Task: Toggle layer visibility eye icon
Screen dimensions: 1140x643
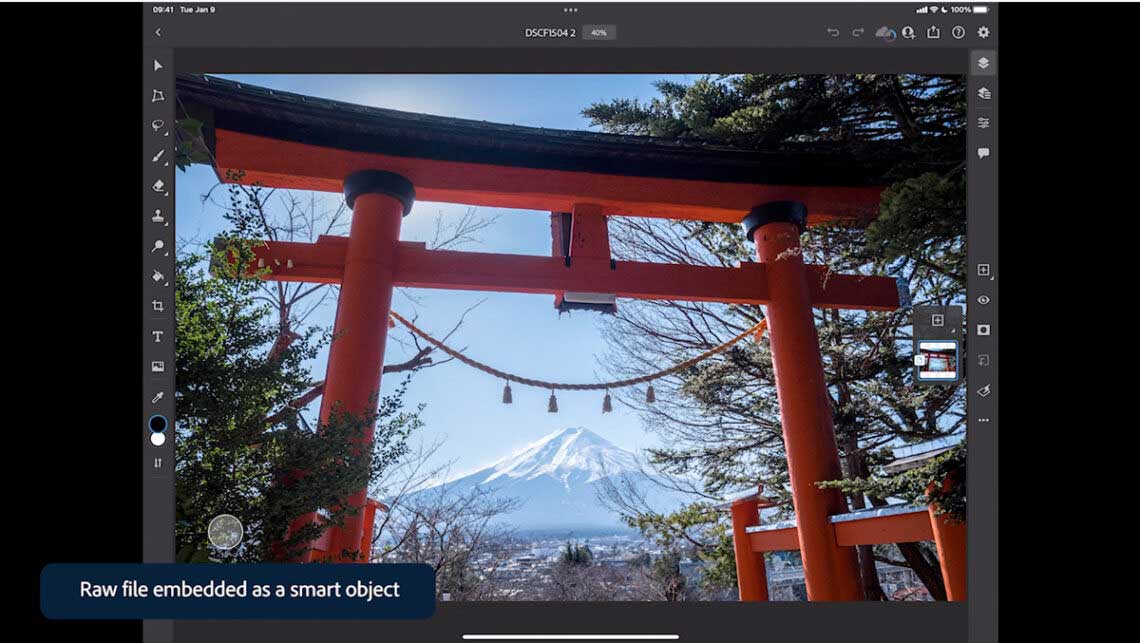Action: point(983,300)
